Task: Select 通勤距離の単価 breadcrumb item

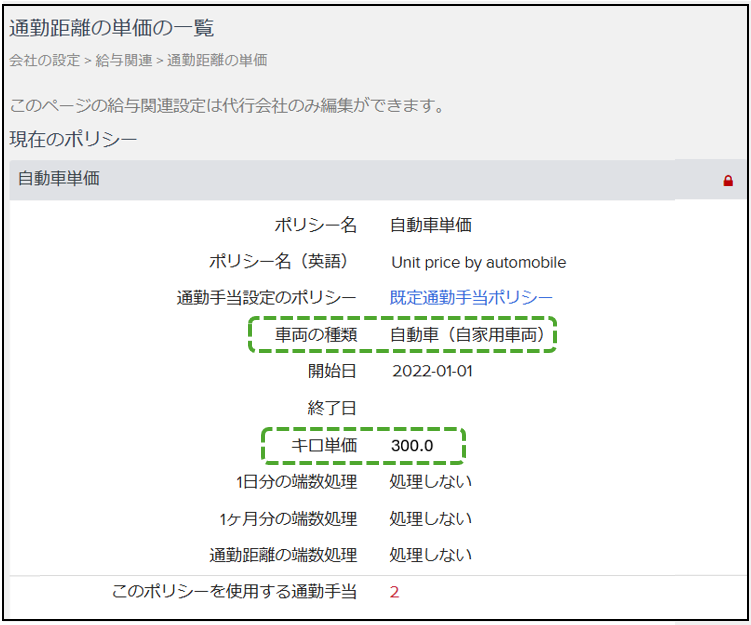Action: (217, 61)
